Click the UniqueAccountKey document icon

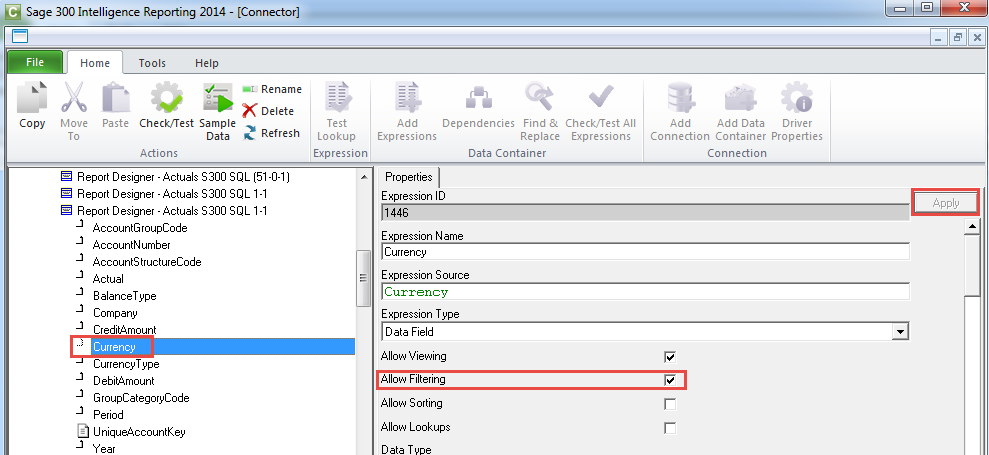[x=83, y=431]
